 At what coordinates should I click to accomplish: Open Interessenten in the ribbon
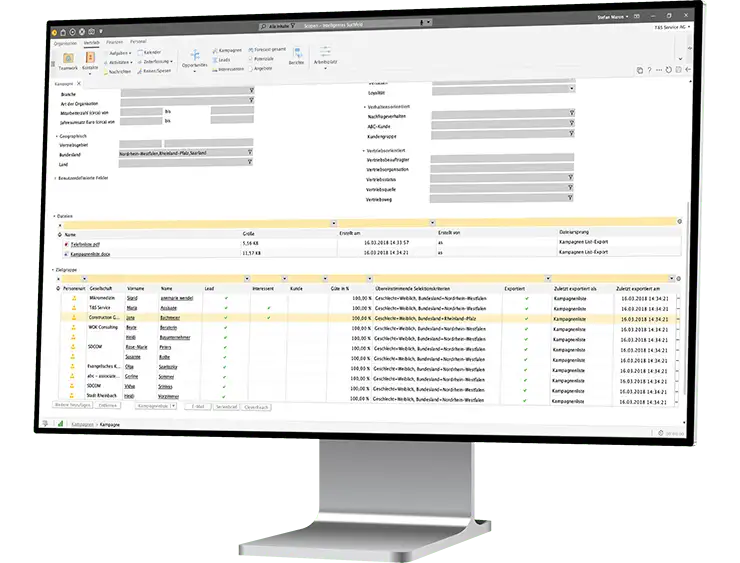point(228,69)
